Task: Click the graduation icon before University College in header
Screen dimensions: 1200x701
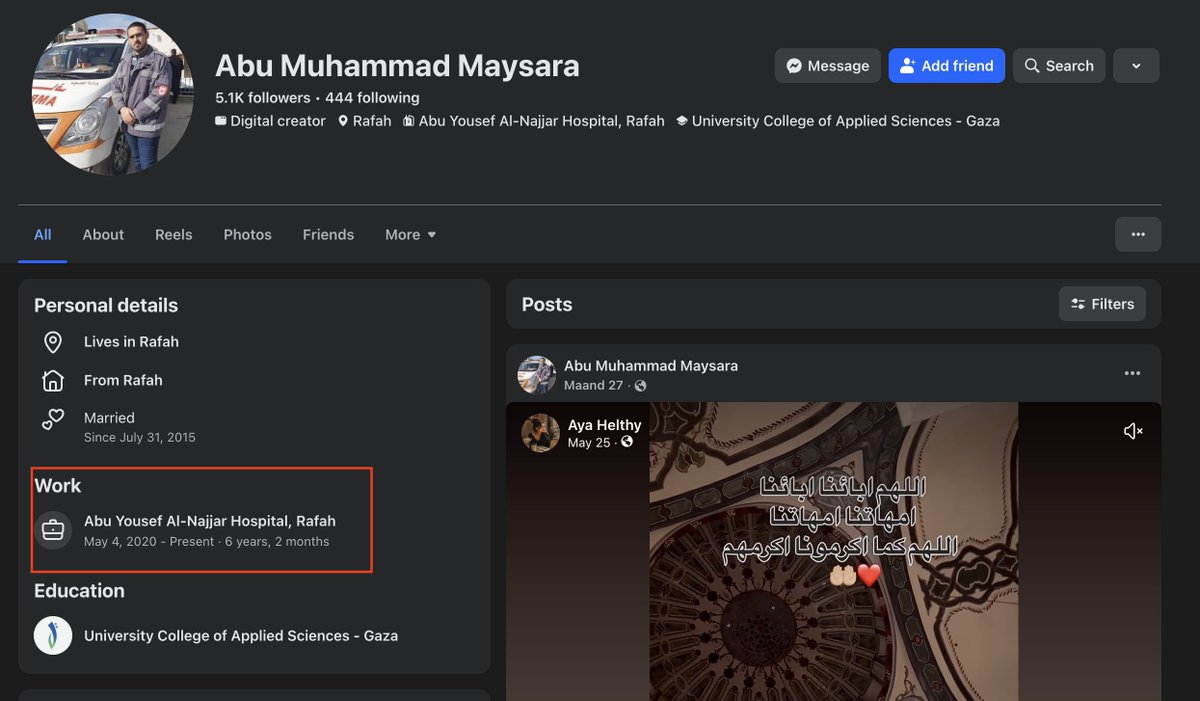Action: [682, 121]
